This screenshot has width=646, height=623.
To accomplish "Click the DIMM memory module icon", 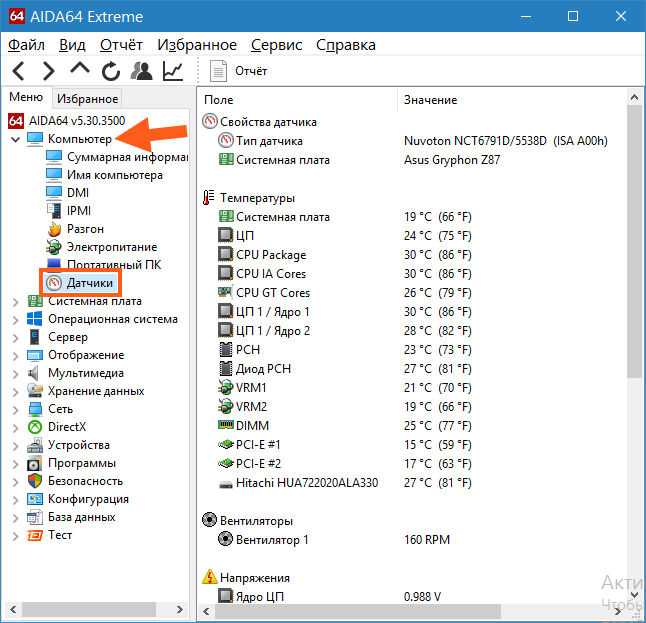I will coord(225,425).
